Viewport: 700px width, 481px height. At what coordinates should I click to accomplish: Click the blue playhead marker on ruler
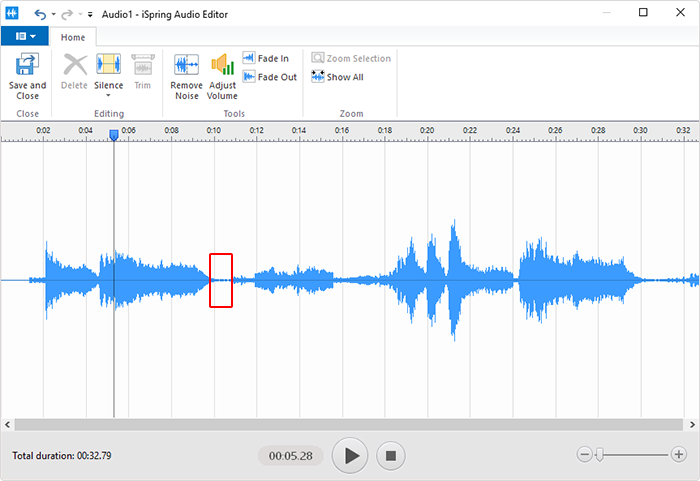(x=114, y=135)
